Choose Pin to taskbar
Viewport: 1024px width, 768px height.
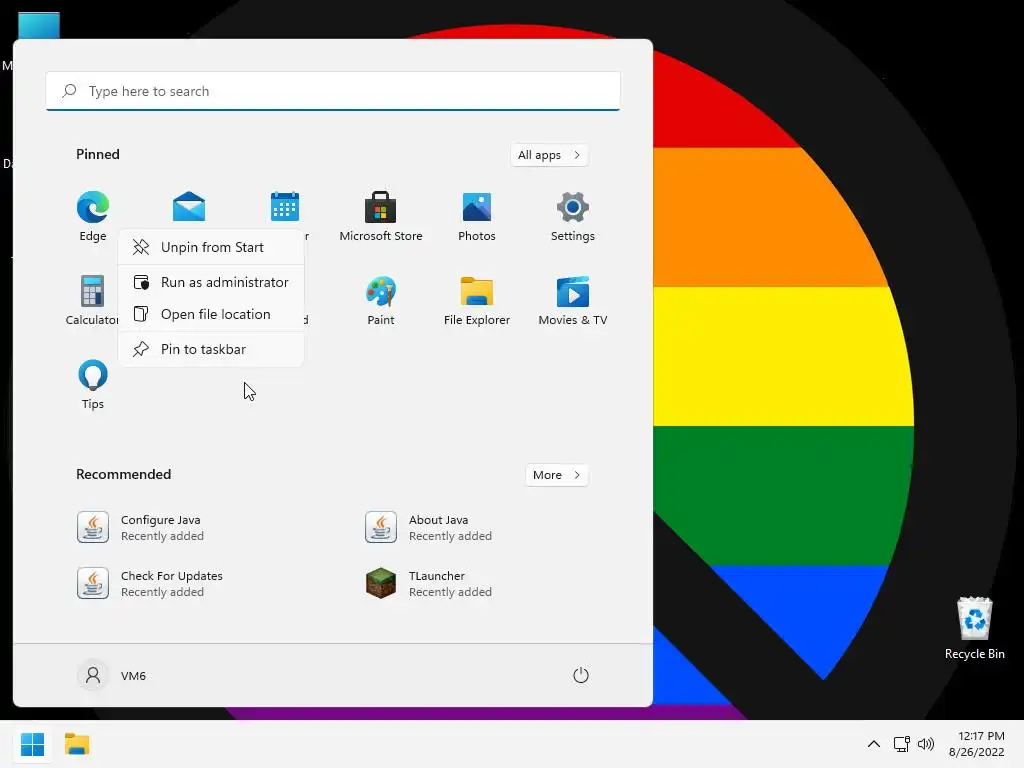point(211,349)
